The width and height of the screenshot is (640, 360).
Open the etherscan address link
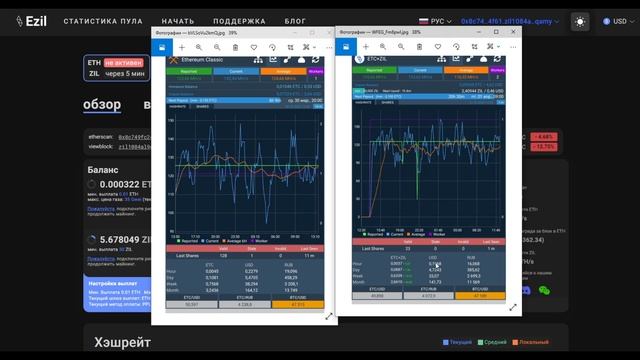[134, 137]
